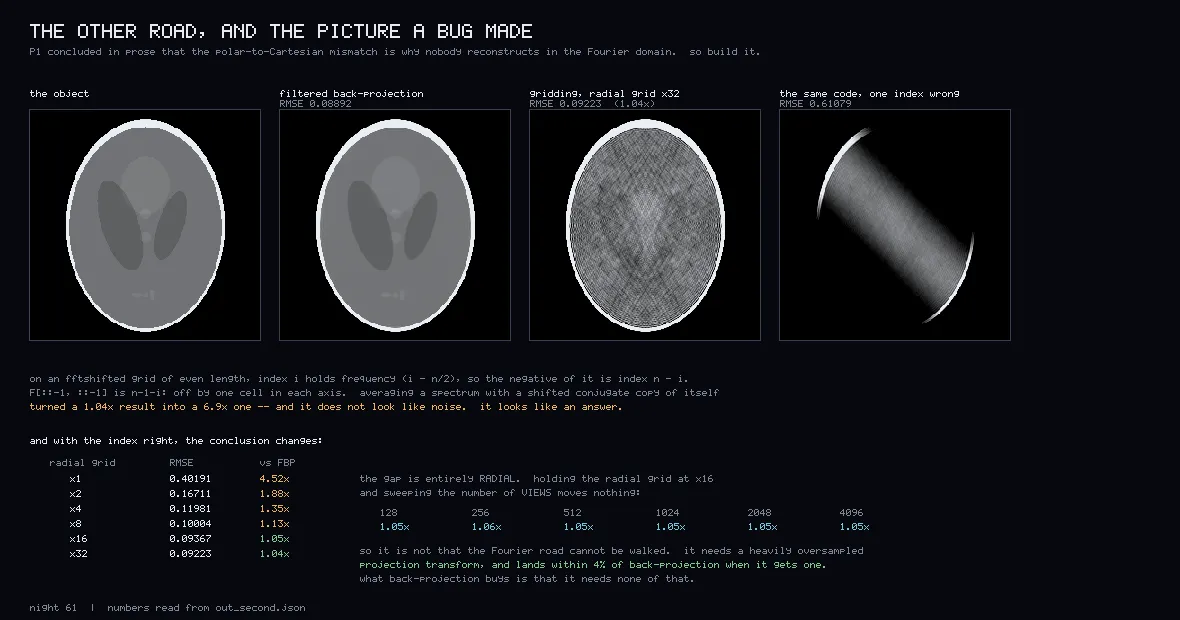Click the 'x32' radial grid row label
Screen dimensions: 1180x620
pyautogui.click(x=78, y=554)
